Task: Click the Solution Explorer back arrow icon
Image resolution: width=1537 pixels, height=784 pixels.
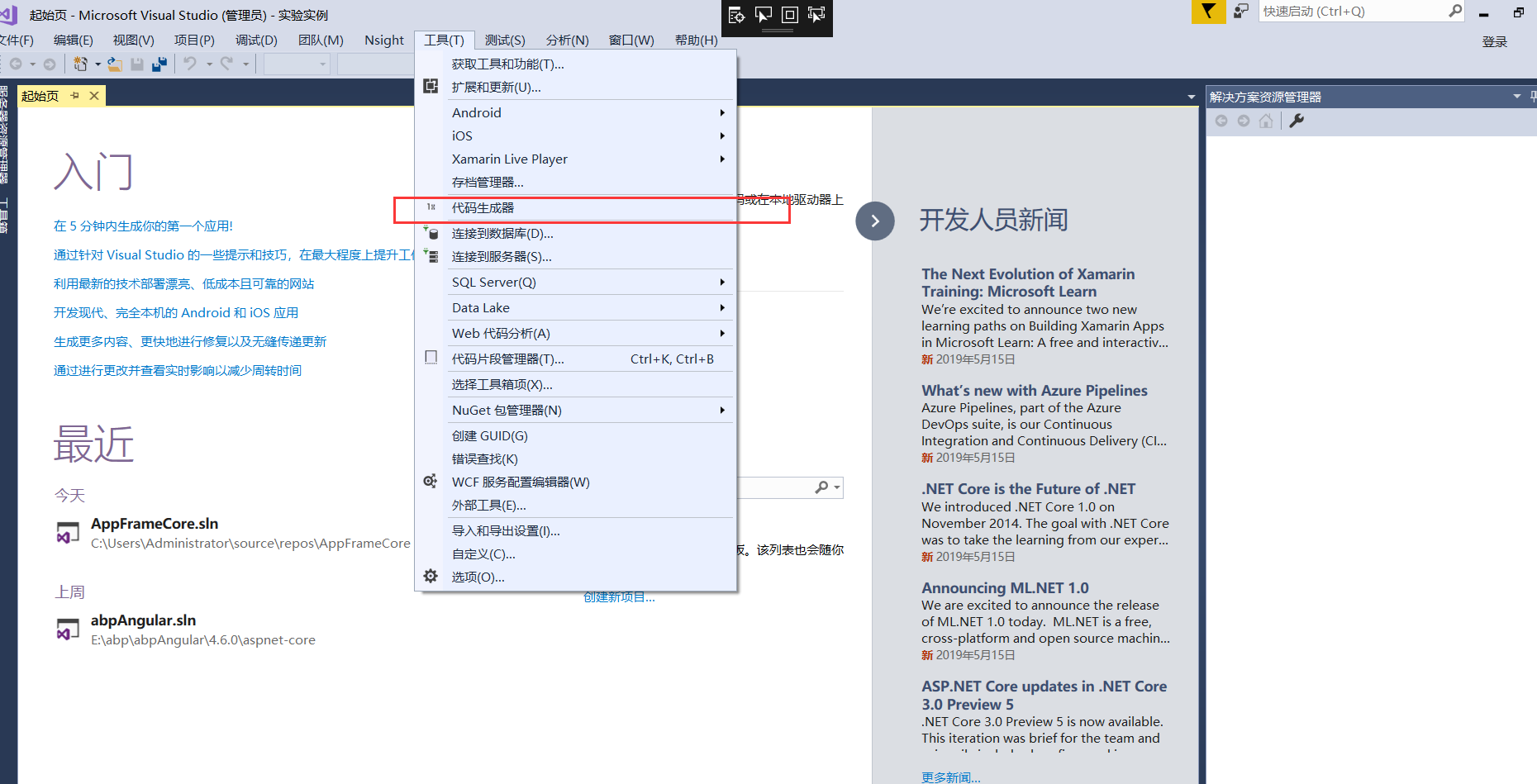Action: tap(1221, 121)
